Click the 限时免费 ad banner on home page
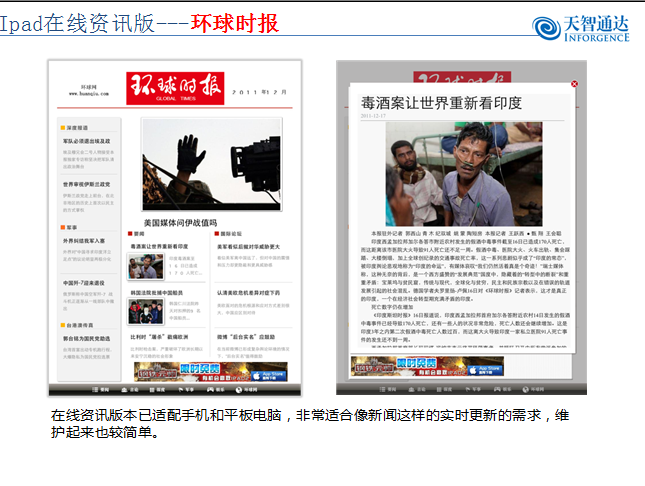The height and width of the screenshot is (486, 645). (211, 372)
